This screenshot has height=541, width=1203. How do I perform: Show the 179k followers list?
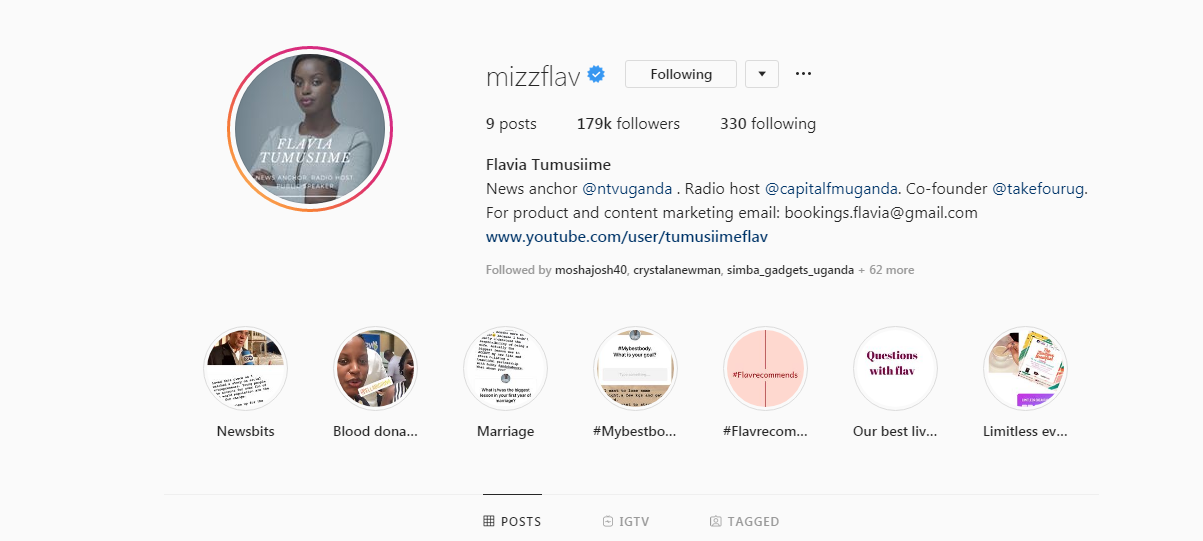(x=628, y=124)
